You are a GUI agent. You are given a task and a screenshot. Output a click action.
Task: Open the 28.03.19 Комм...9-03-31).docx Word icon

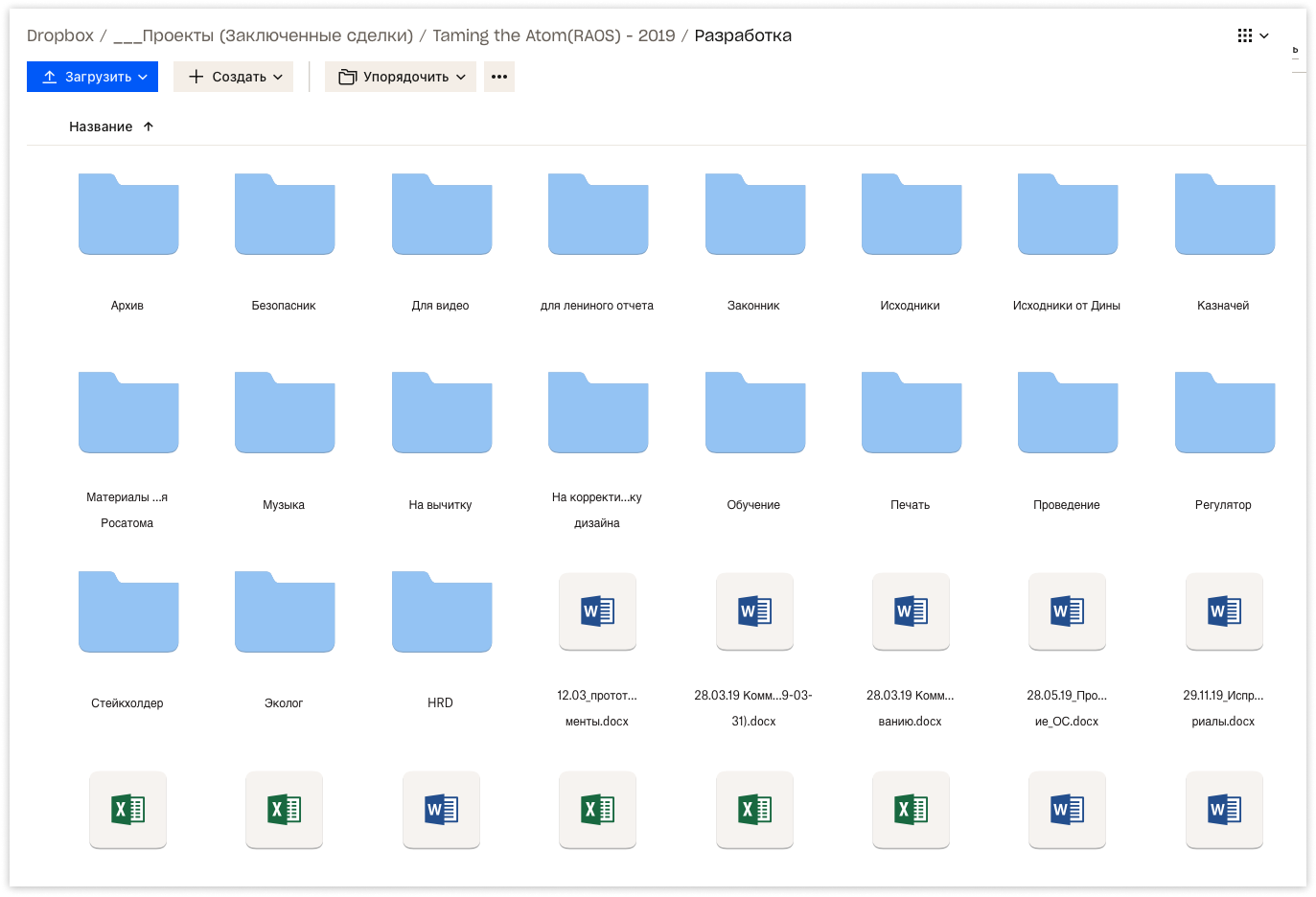click(x=755, y=611)
